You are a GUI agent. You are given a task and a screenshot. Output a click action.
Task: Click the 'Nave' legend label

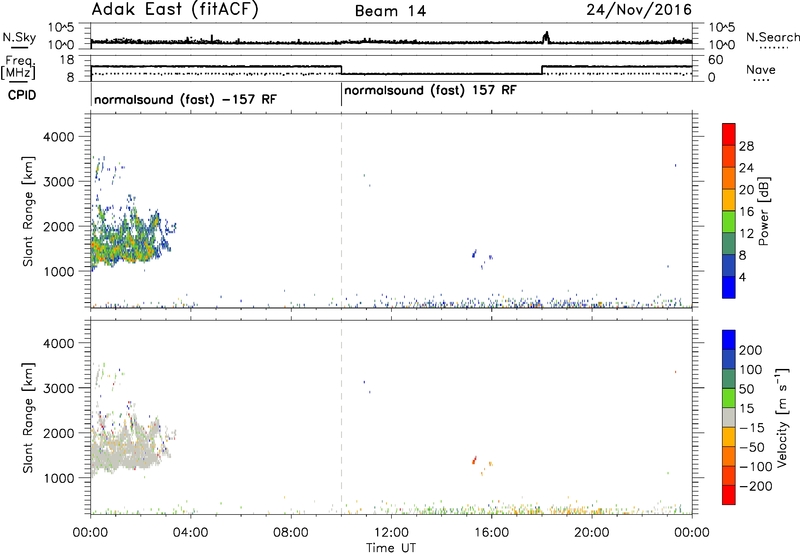click(x=760, y=69)
